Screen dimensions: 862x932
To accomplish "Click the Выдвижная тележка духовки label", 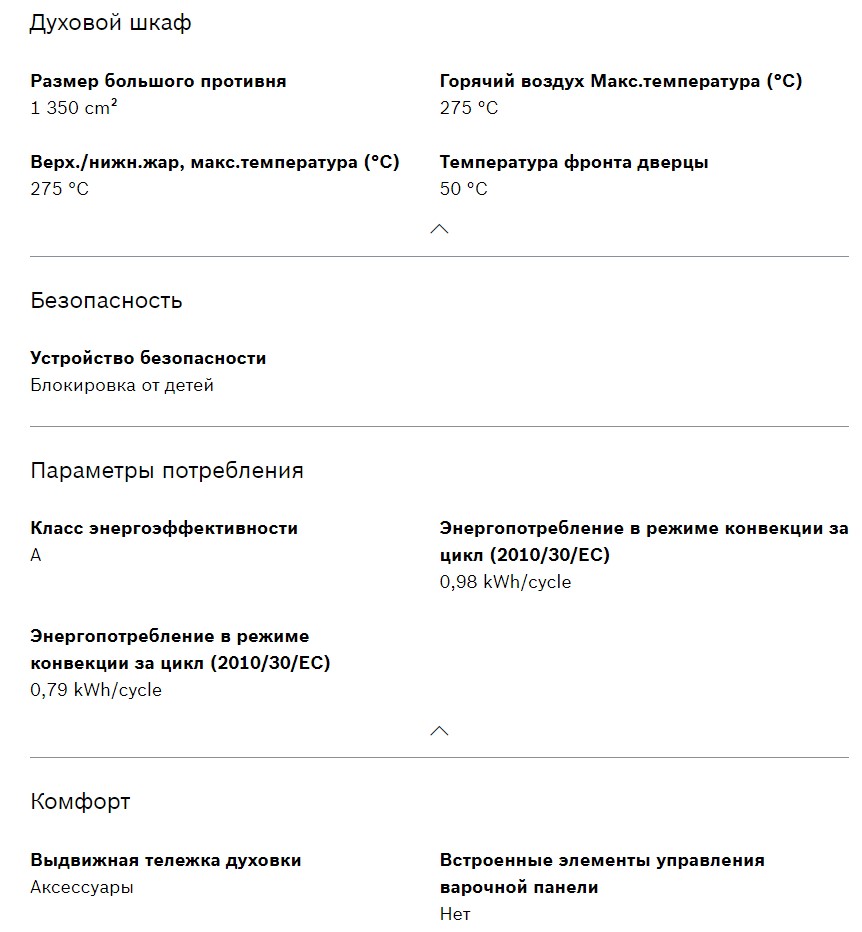I will [x=166, y=860].
